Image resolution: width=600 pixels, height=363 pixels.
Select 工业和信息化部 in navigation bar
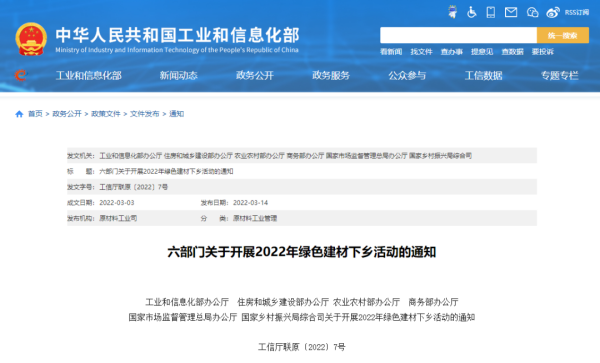(x=88, y=75)
